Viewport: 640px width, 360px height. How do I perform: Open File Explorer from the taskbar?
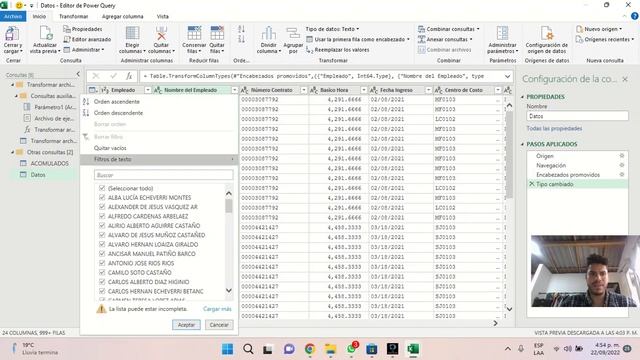[330, 349]
